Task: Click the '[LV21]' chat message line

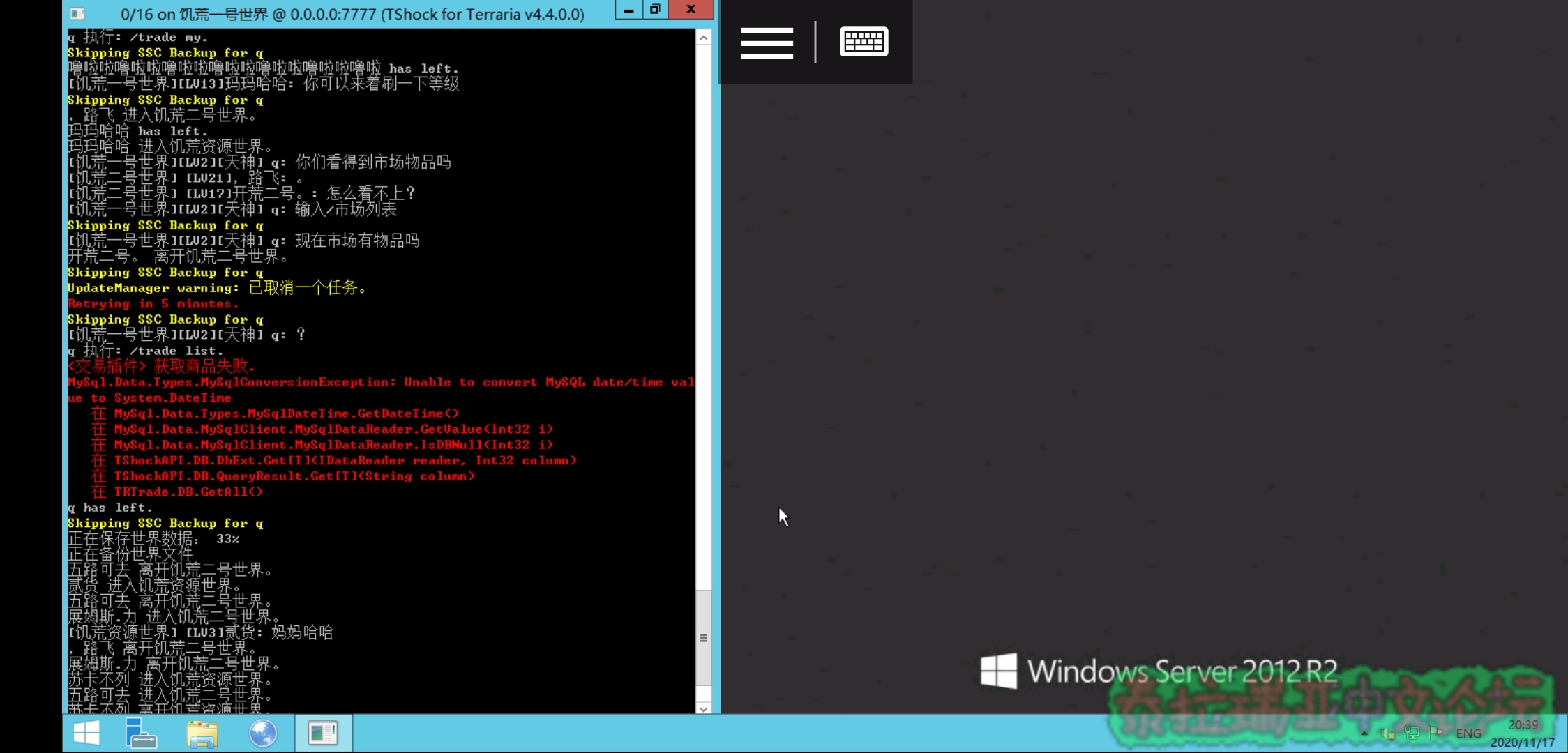Action: [x=186, y=178]
